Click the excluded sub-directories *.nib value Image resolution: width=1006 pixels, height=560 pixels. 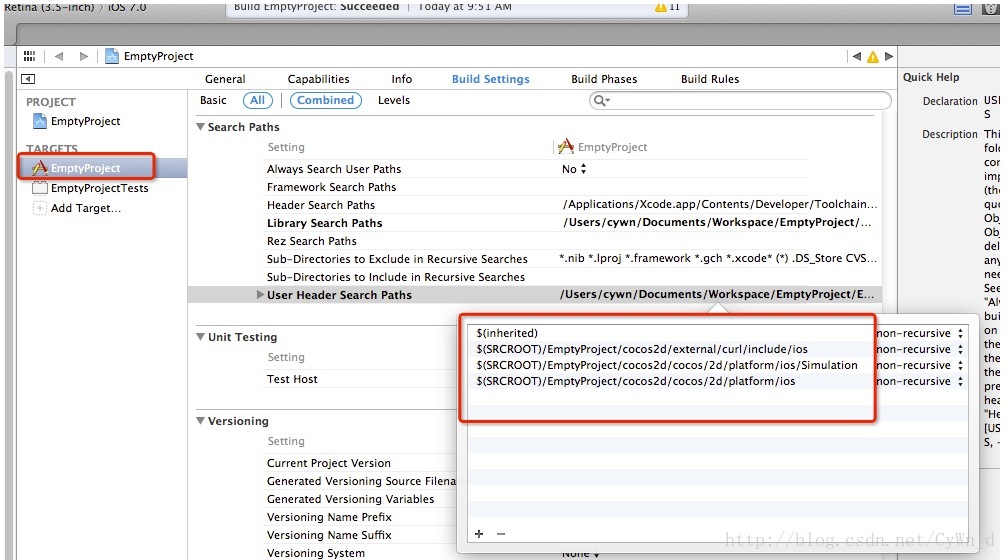[717, 258]
